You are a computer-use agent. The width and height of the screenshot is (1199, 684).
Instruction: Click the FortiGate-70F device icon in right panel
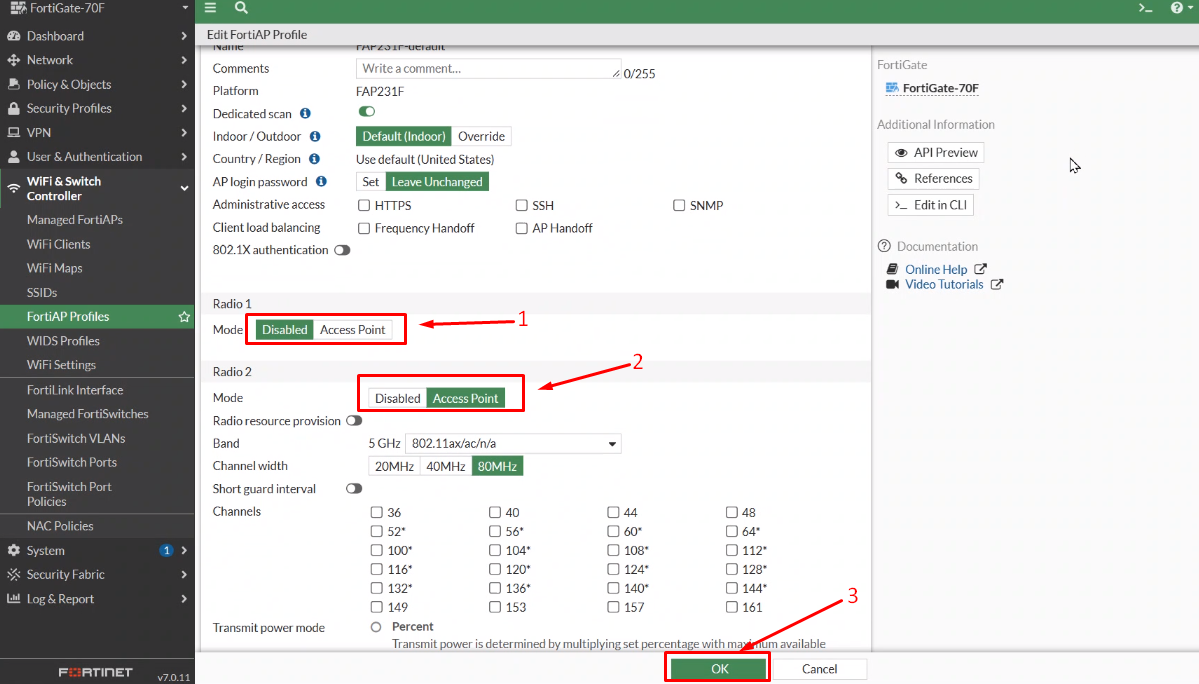(x=892, y=88)
